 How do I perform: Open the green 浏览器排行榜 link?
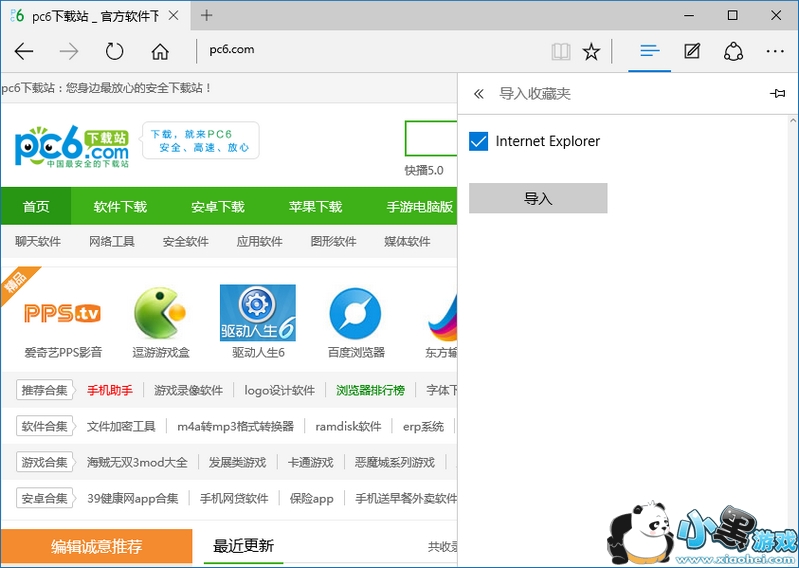coord(370,390)
